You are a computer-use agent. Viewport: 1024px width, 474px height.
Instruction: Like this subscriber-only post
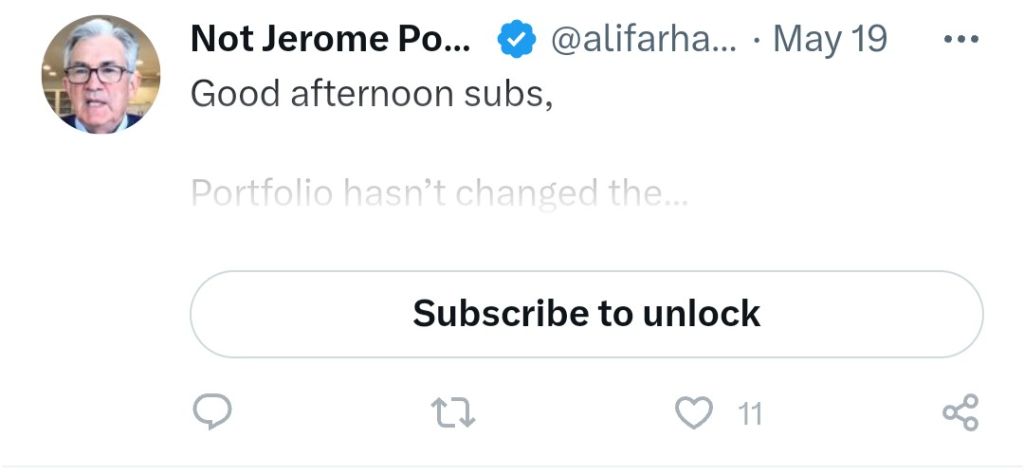(x=695, y=411)
